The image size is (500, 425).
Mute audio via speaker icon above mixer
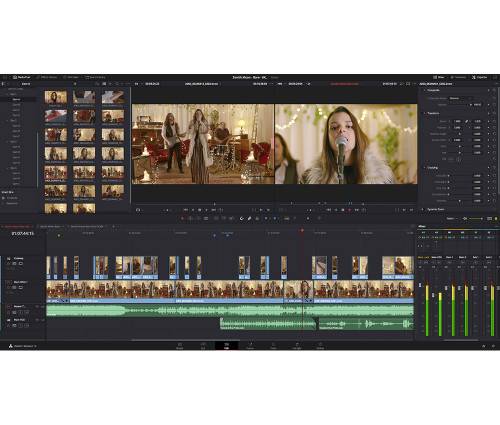point(465,219)
